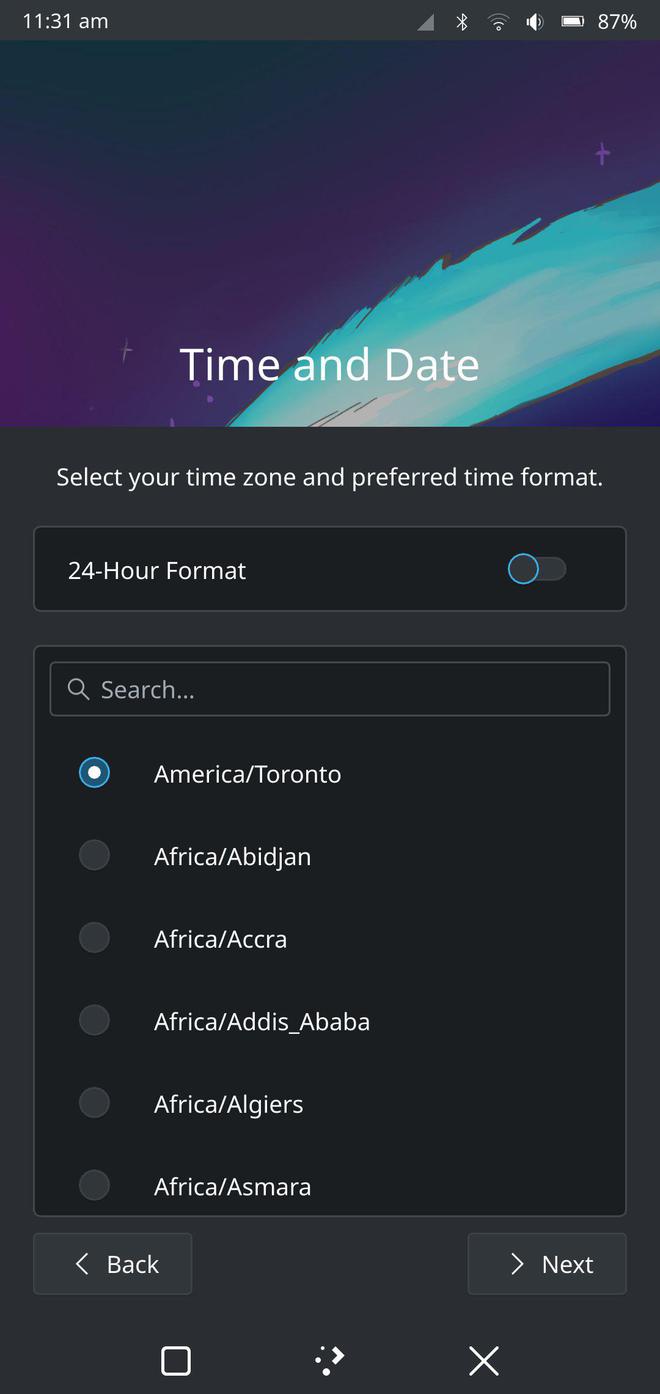Enable the 24-Hour Format switch
This screenshot has width=660, height=1394.
[537, 569]
